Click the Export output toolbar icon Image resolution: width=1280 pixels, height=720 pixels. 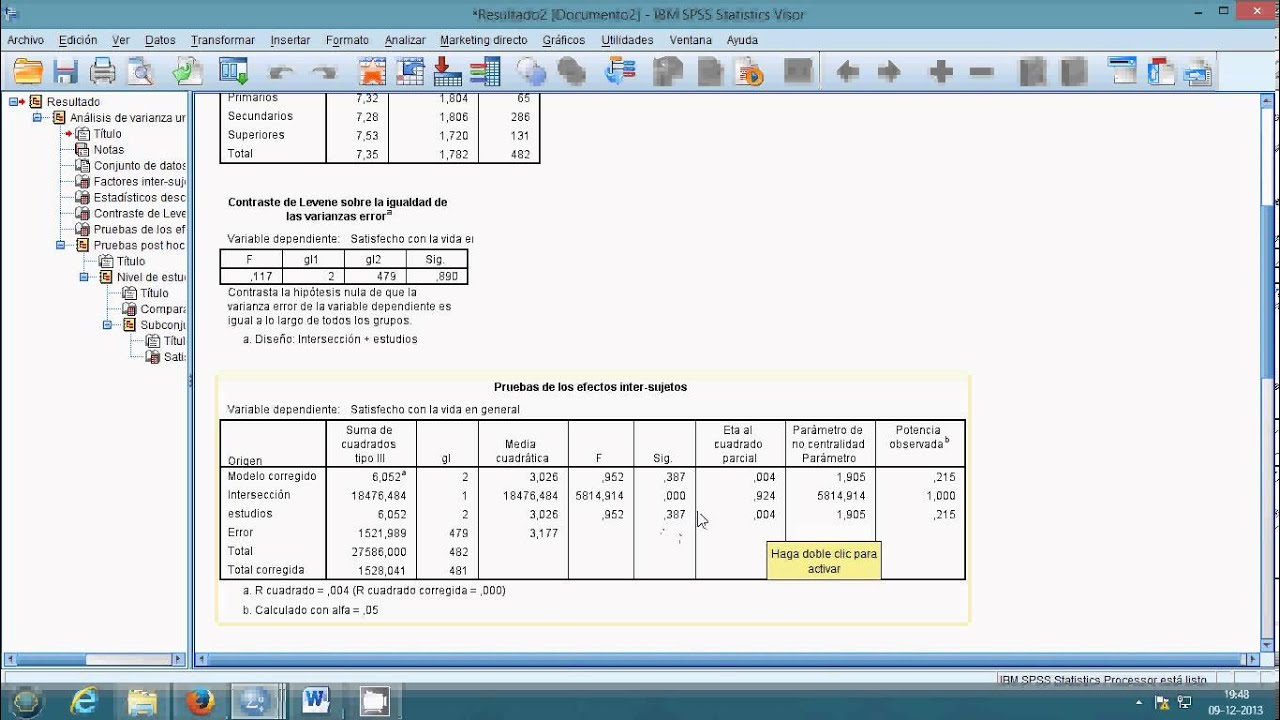pos(187,72)
